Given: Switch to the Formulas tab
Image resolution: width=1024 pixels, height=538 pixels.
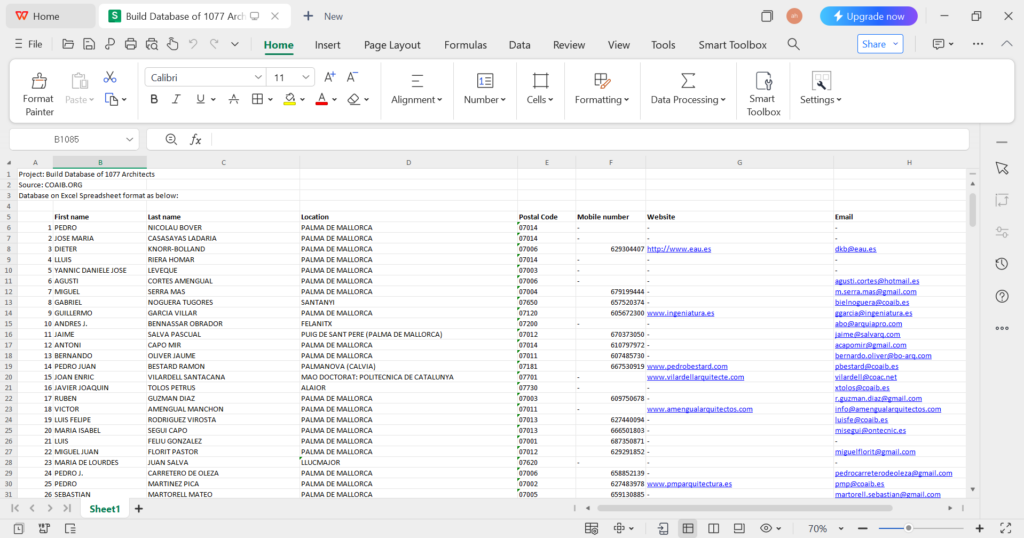Looking at the screenshot, I should point(465,45).
